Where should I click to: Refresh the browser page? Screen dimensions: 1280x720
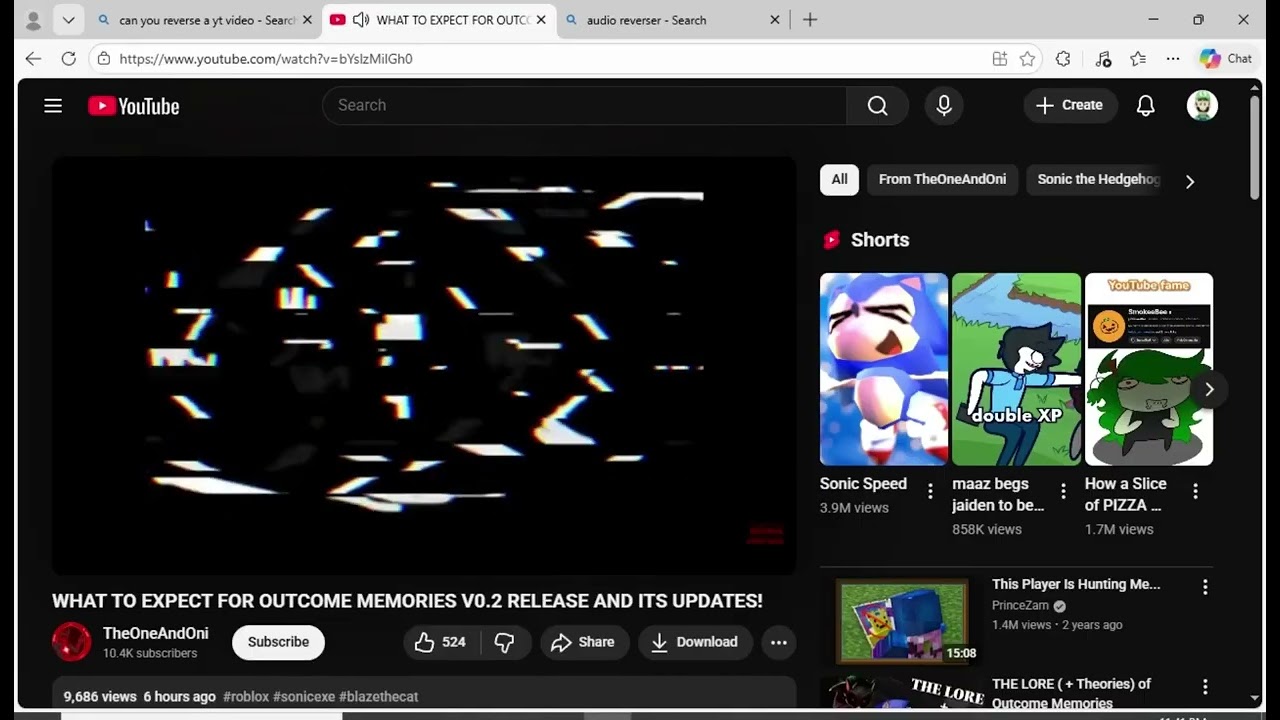(x=68, y=59)
